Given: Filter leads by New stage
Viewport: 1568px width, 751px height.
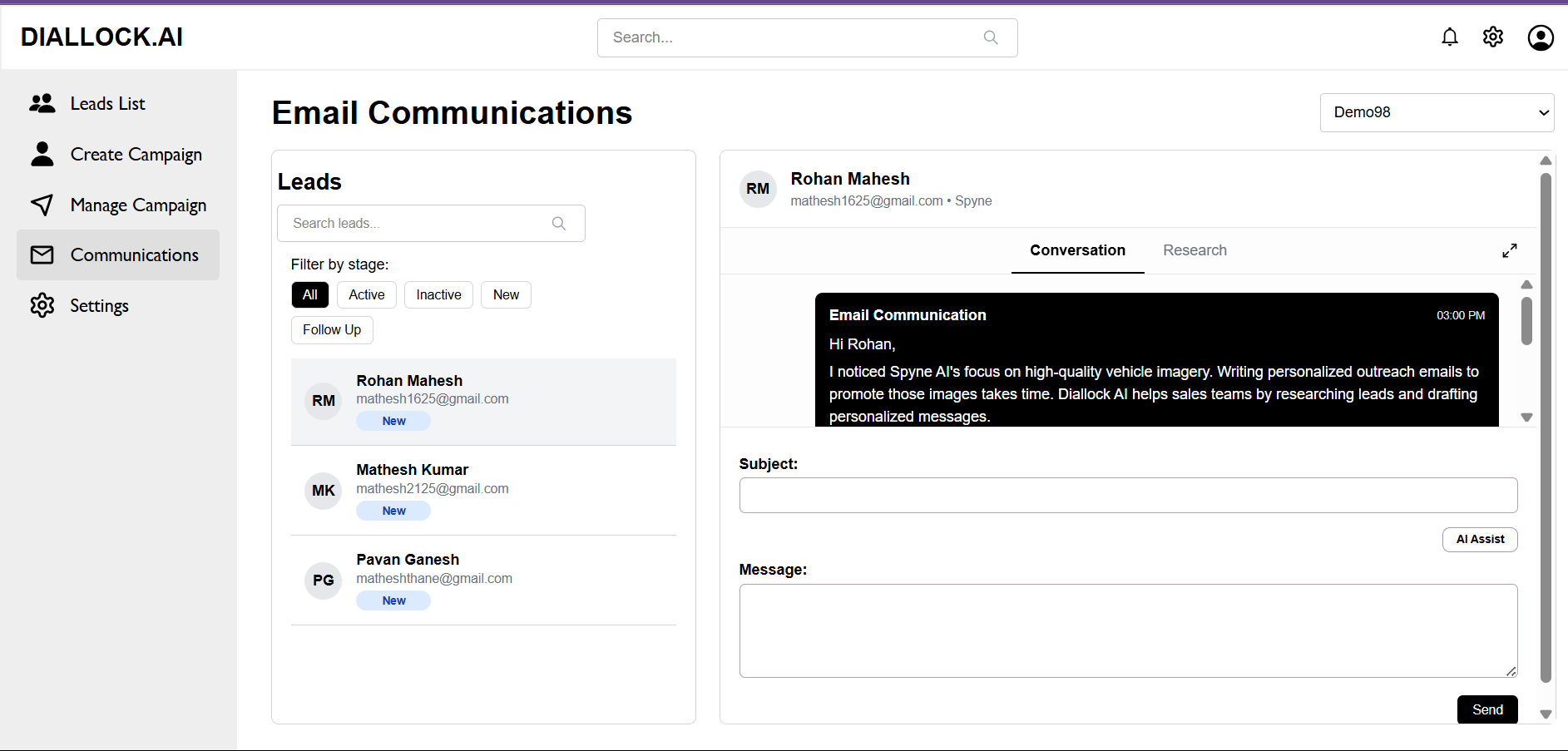Looking at the screenshot, I should (x=506, y=294).
